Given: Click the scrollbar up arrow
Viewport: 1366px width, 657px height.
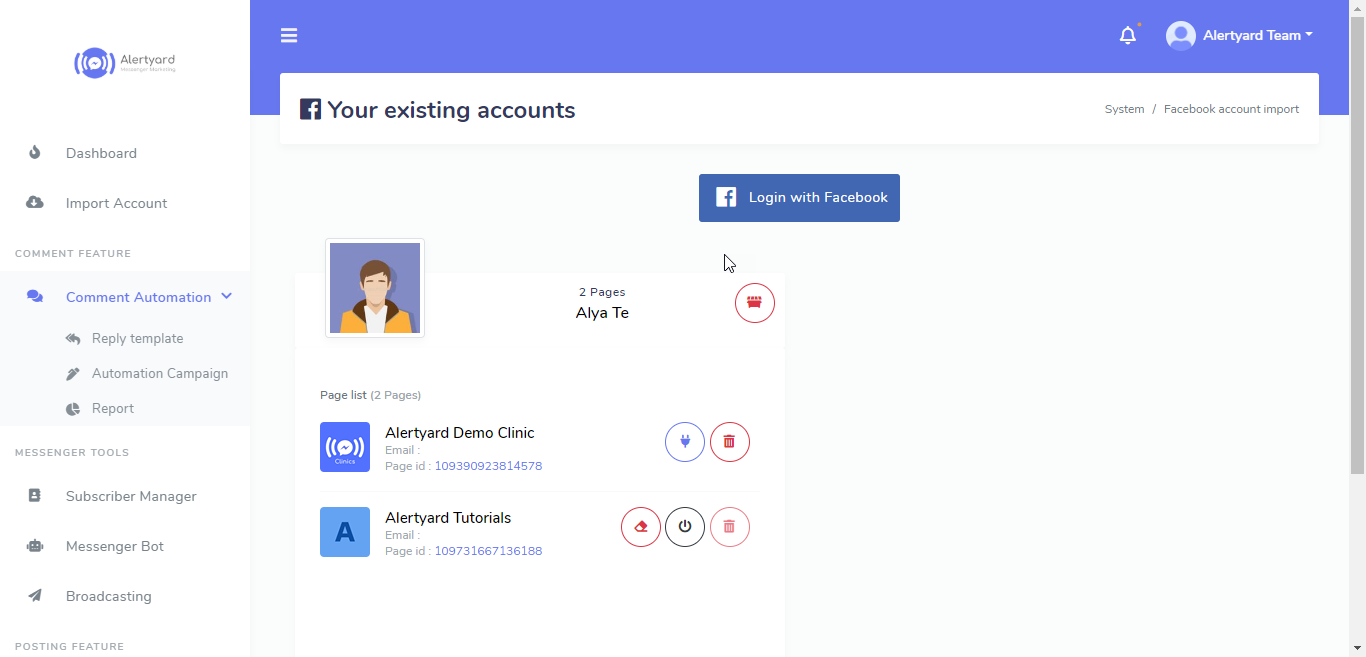Looking at the screenshot, I should [x=1357, y=8].
